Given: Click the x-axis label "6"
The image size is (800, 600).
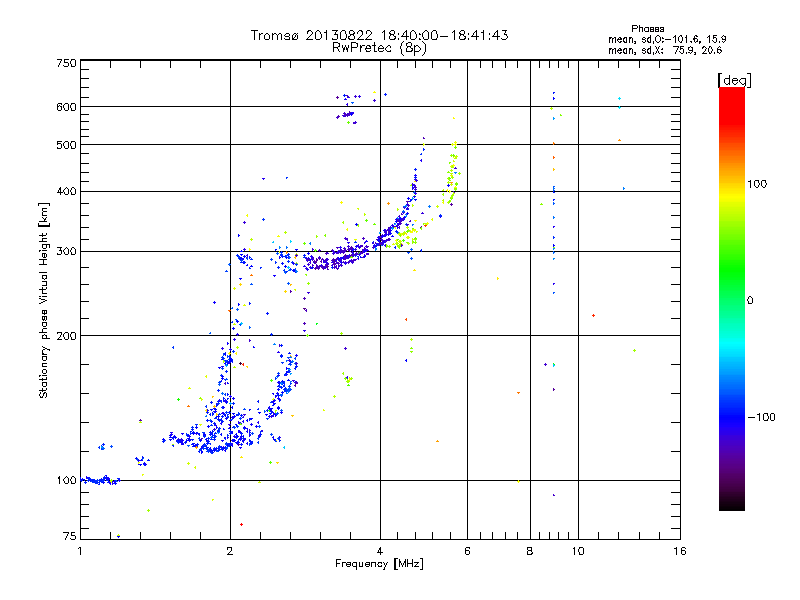Looking at the screenshot, I should click(467, 551).
